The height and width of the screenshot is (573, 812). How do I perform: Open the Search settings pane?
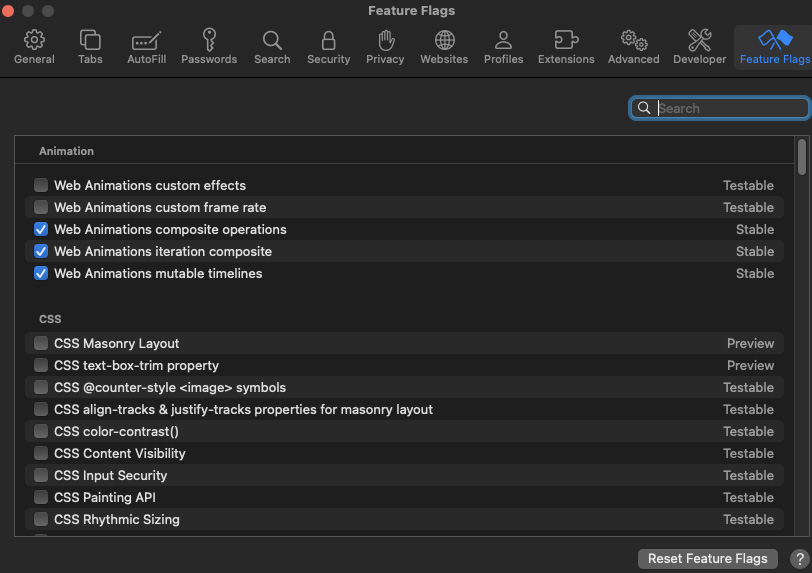coord(272,47)
